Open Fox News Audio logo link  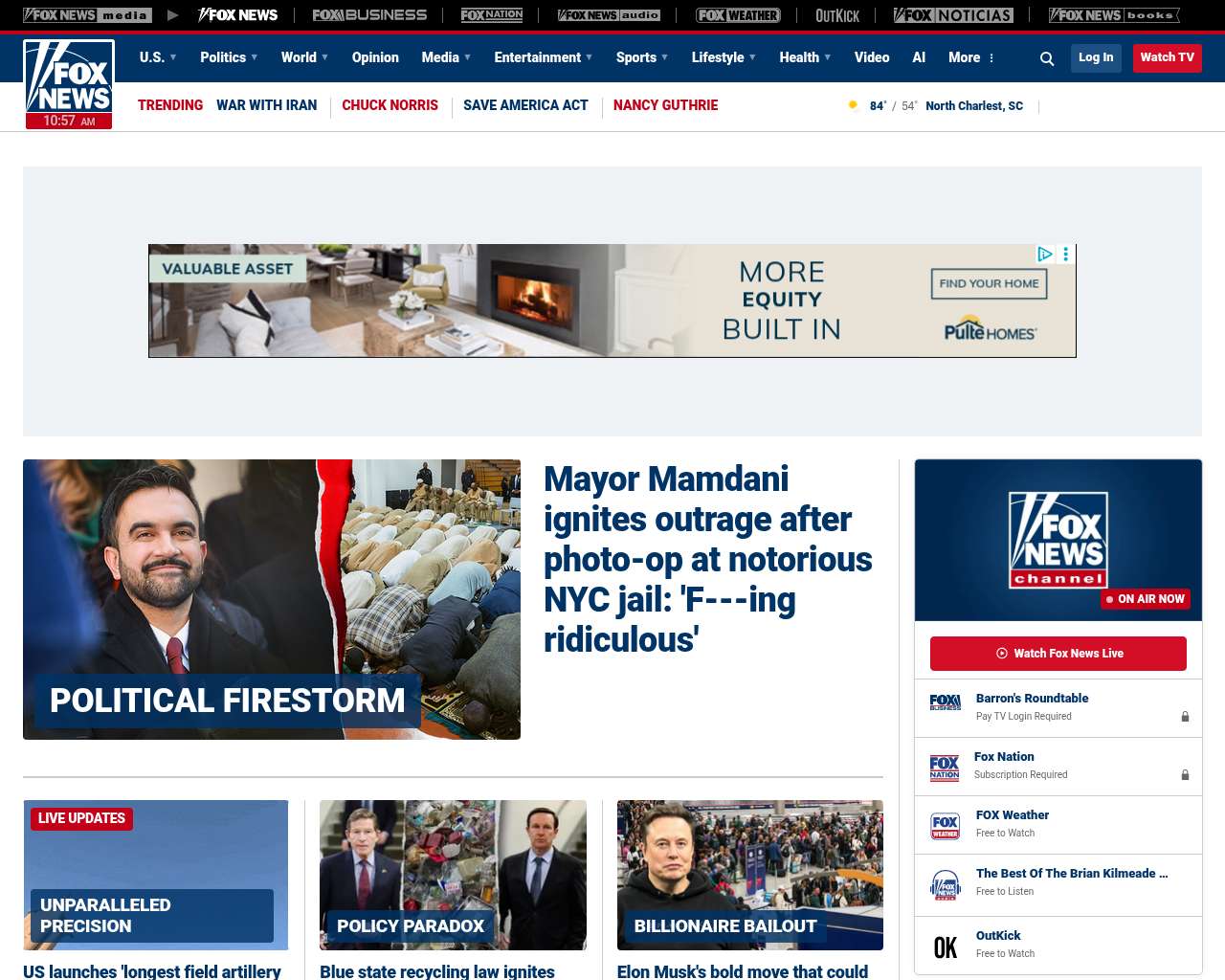point(609,15)
